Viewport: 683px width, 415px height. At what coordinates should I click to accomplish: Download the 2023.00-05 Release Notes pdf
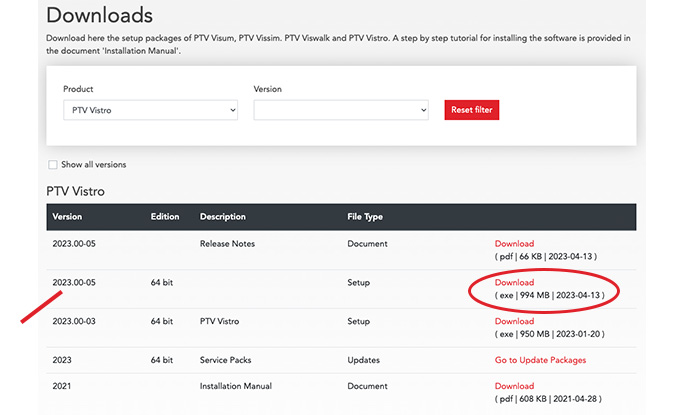pos(514,243)
